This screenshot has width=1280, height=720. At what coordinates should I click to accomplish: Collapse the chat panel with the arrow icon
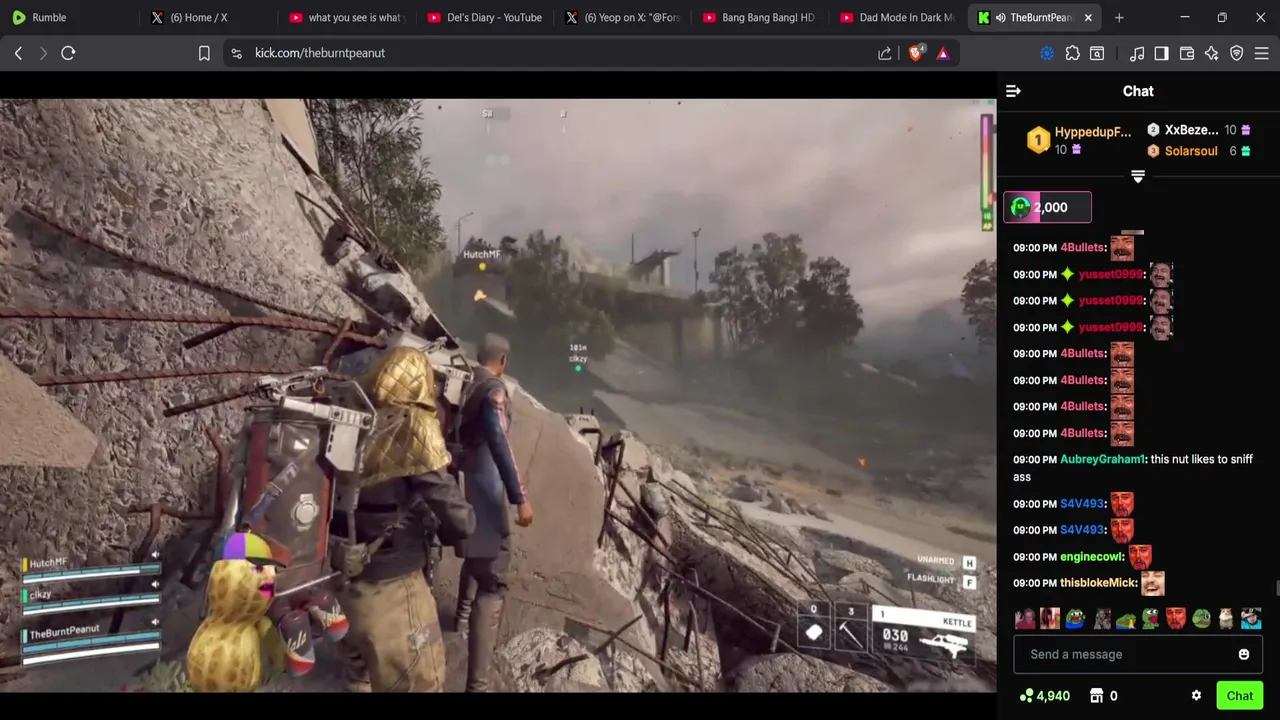1013,91
